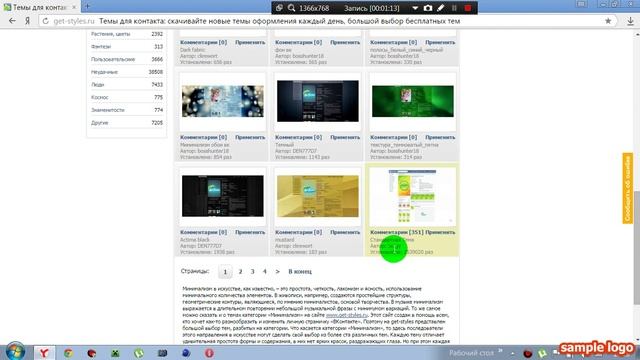Click the address bar showing get-styles.ru
The image size is (640, 360).
click(327, 21)
